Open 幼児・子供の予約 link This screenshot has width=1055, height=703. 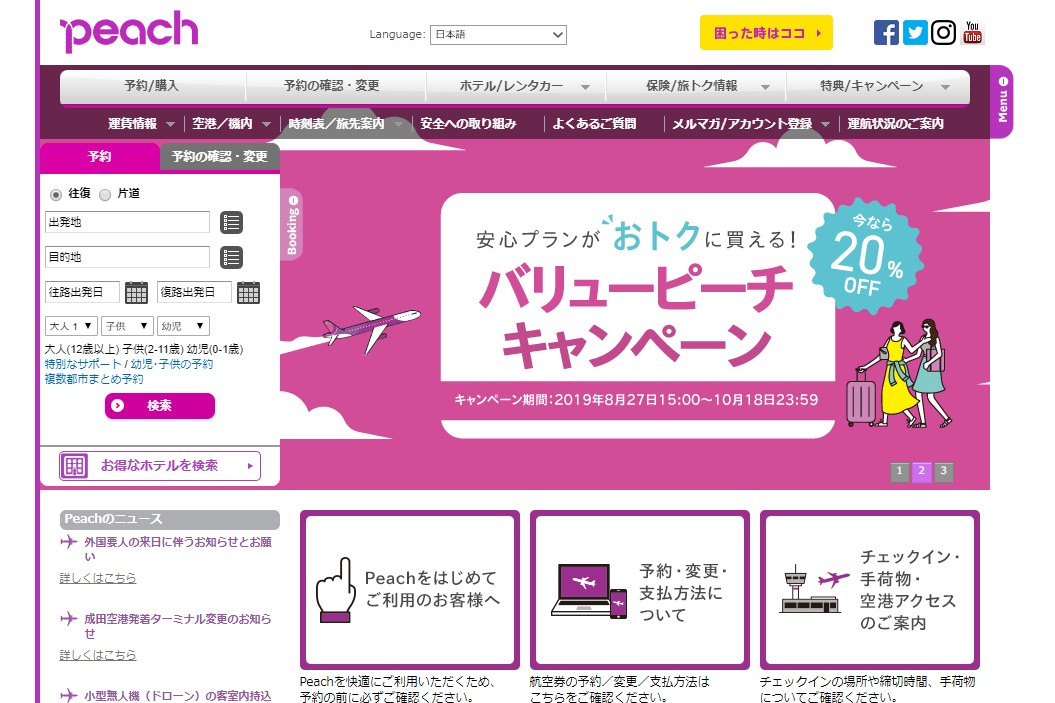click(172, 364)
